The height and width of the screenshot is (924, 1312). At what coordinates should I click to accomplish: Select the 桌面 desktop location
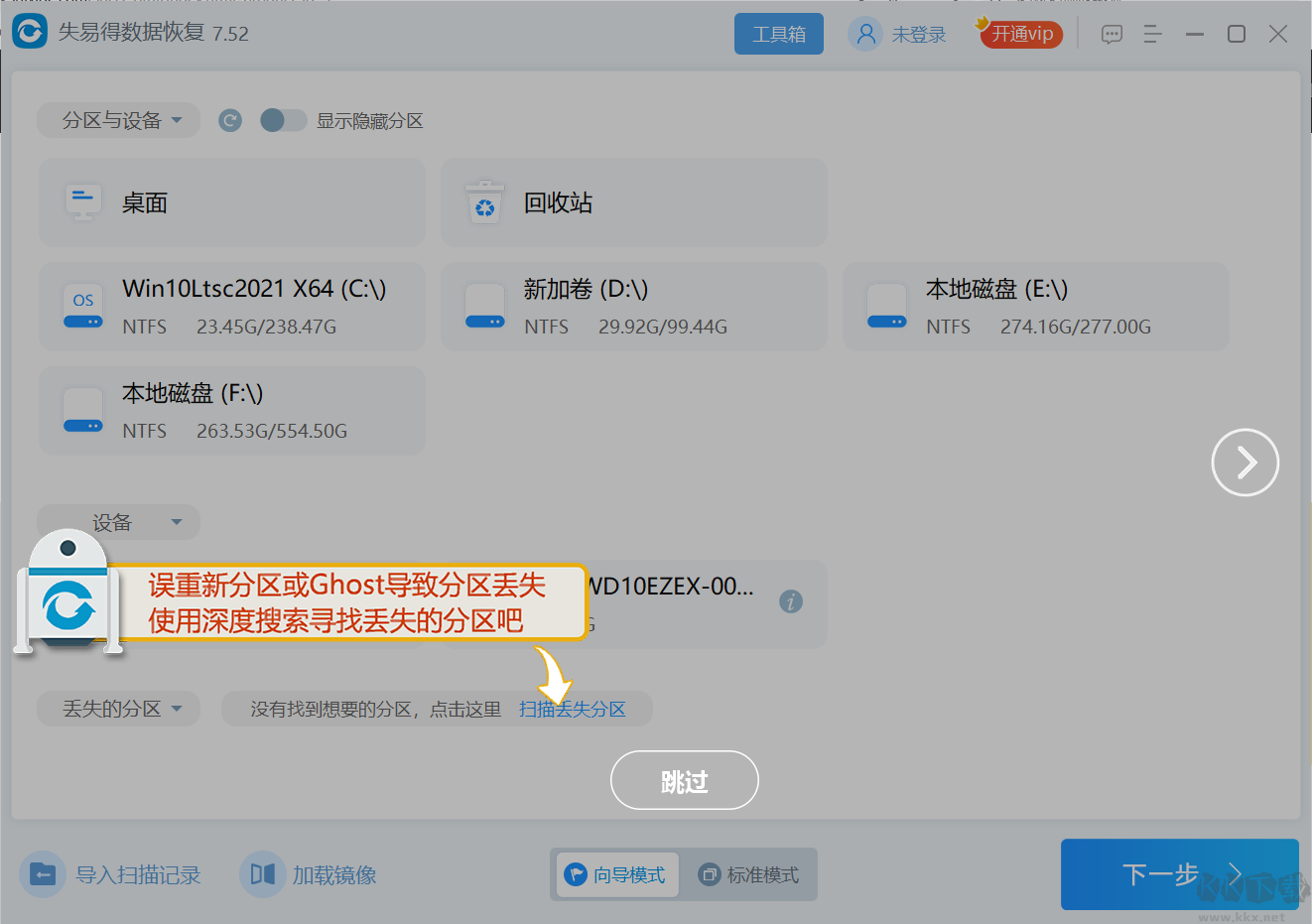point(232,202)
